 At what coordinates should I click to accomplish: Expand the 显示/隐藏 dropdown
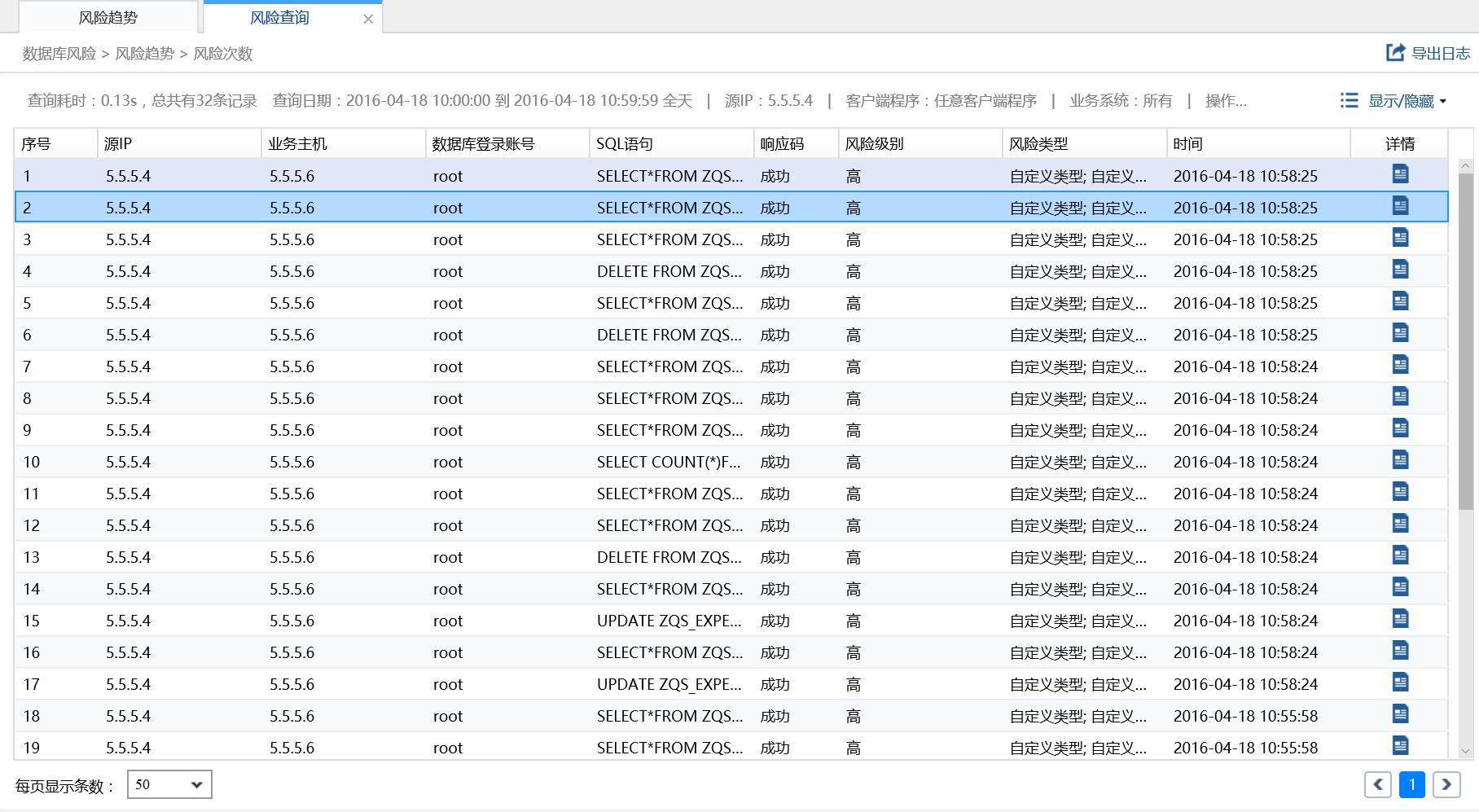coord(1443,101)
